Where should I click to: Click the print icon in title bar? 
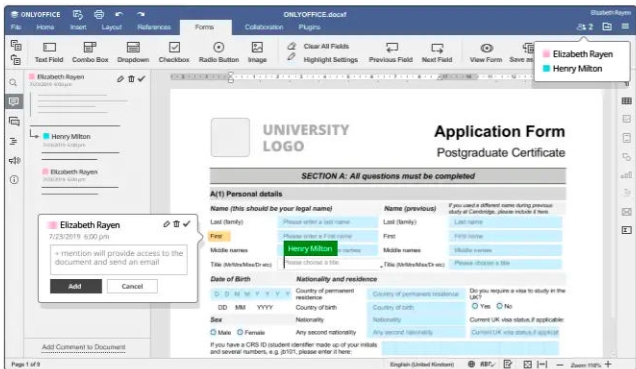(99, 14)
